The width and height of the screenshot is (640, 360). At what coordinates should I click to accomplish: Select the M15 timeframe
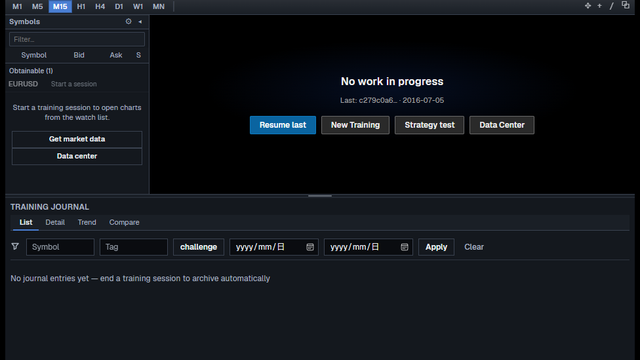pos(60,7)
